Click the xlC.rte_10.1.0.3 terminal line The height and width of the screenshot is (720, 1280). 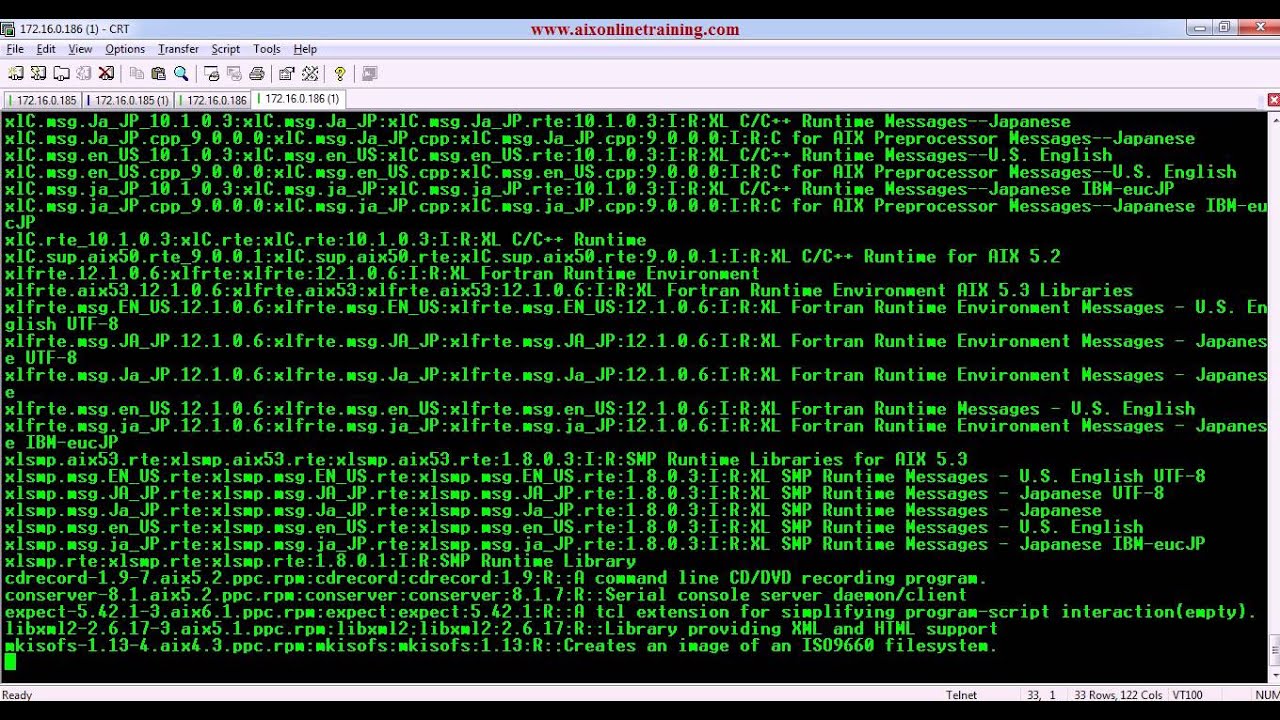tap(325, 239)
